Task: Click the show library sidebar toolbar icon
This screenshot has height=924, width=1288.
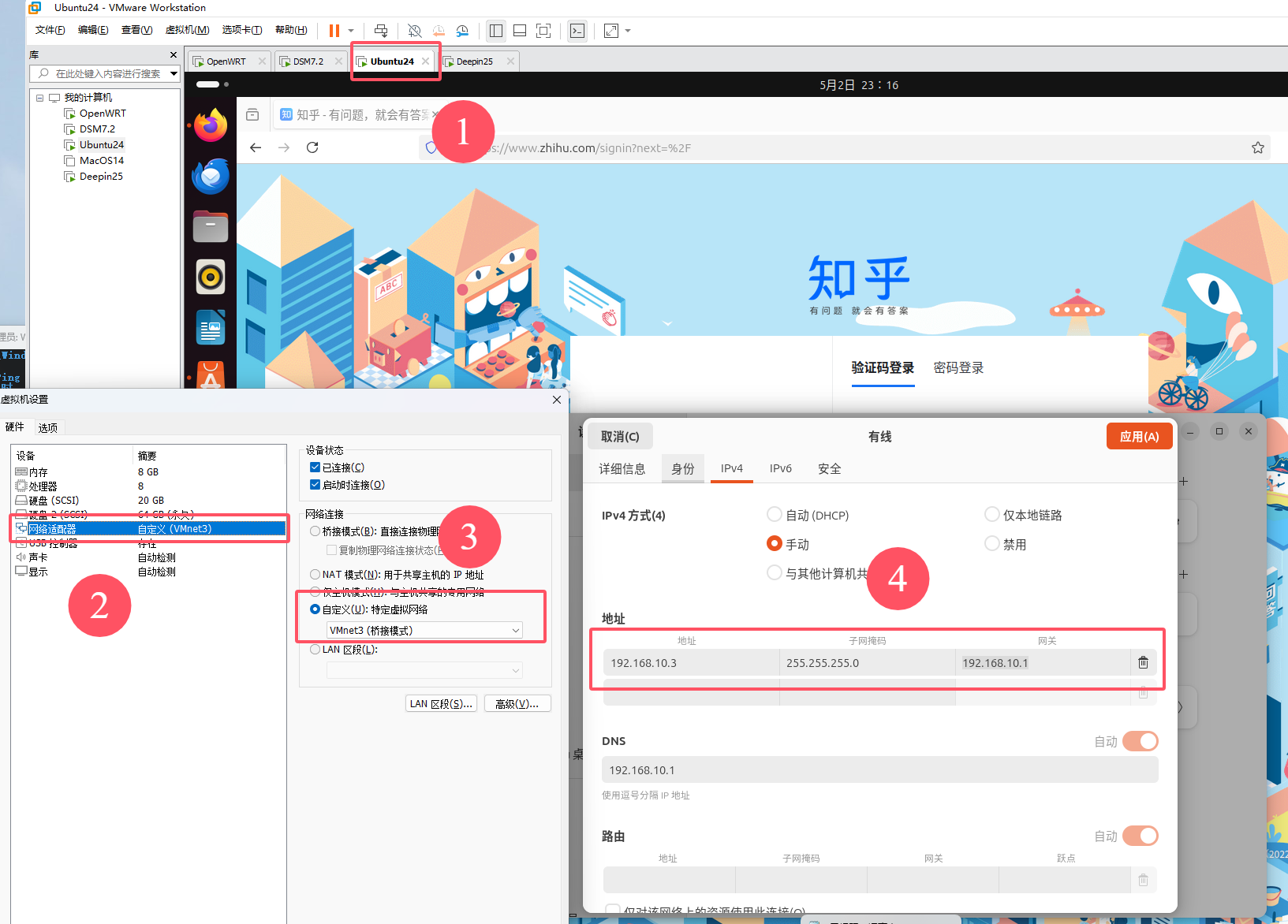Action: coord(496,31)
